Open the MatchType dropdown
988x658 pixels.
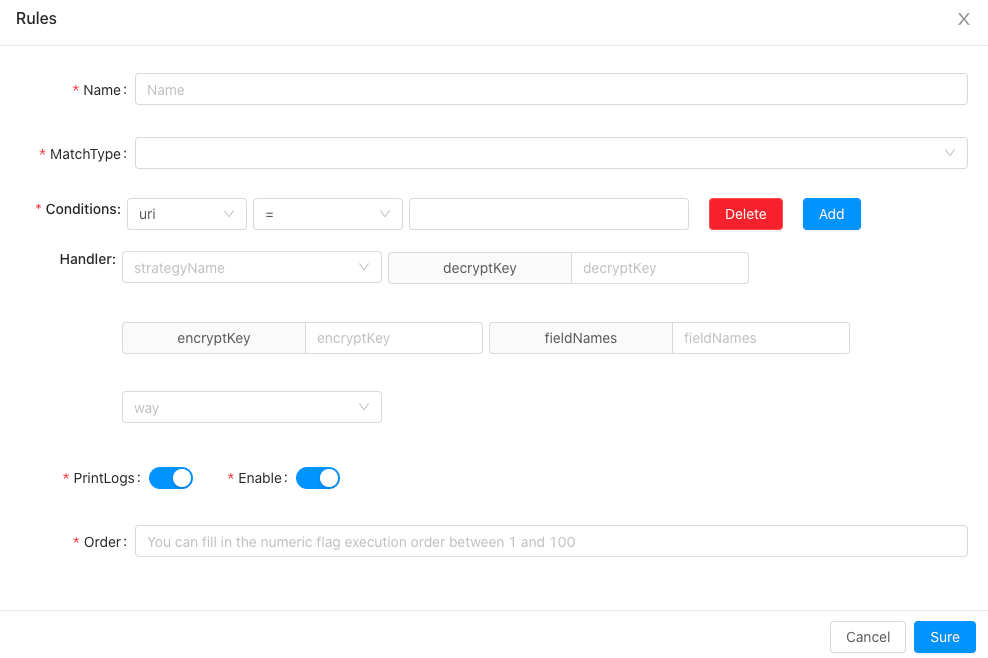(x=552, y=153)
